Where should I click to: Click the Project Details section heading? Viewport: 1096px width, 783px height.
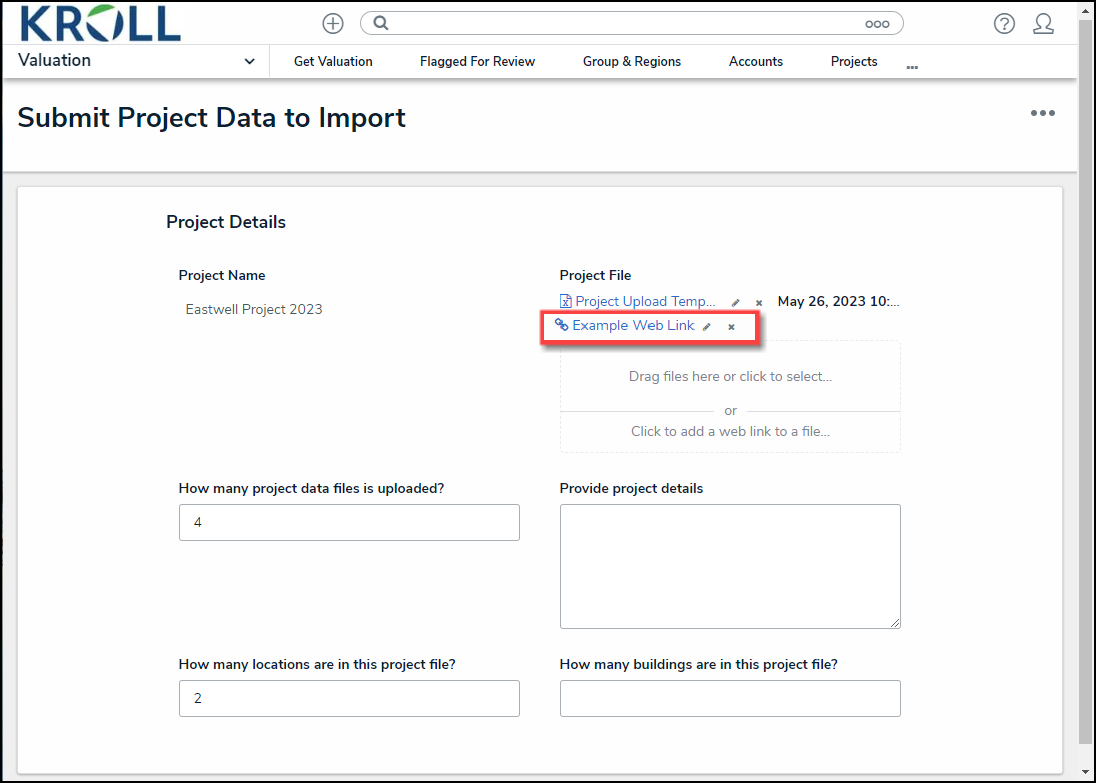tap(226, 222)
